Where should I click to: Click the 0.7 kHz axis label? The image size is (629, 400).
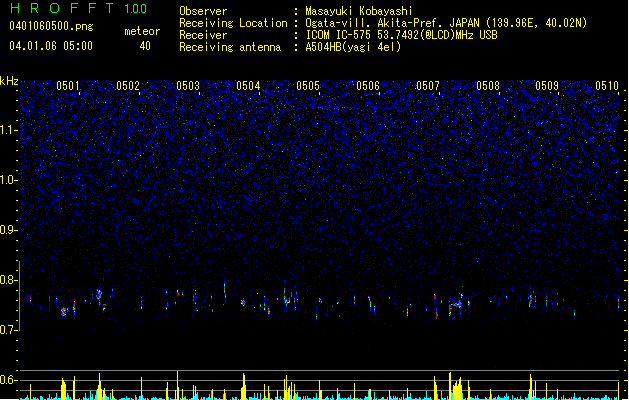click(x=8, y=330)
